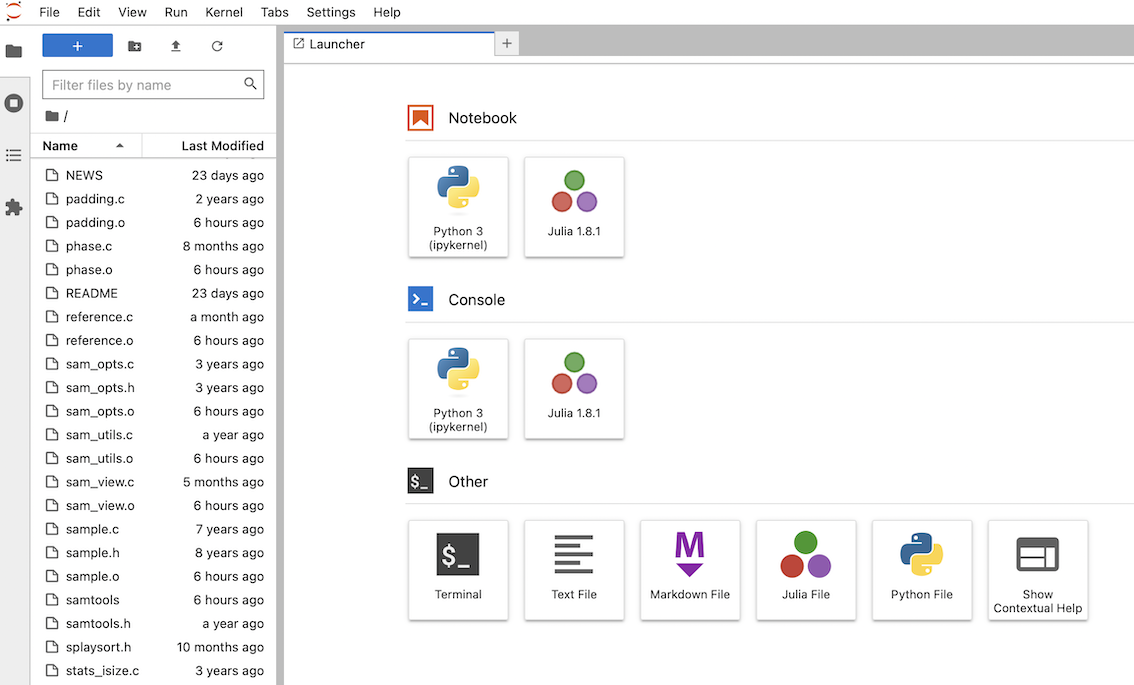
Task: Select sample.h in file list
Action: [153, 553]
